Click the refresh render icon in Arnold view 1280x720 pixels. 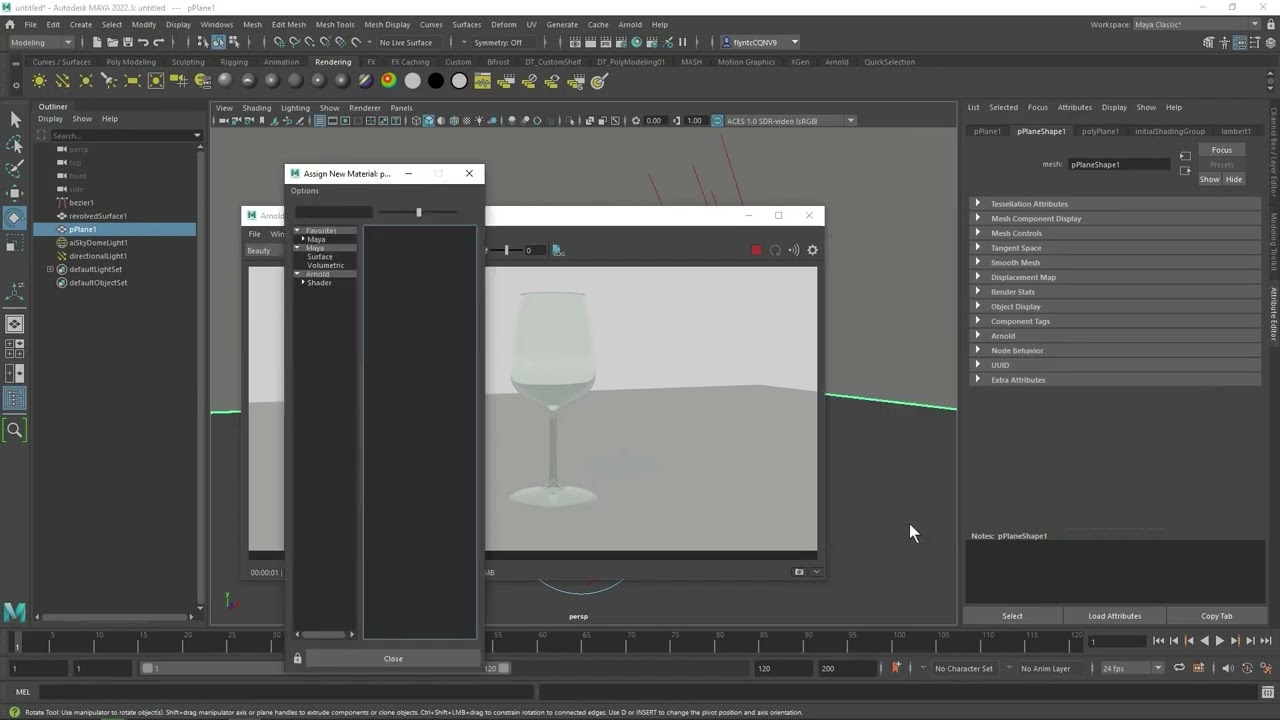point(775,250)
